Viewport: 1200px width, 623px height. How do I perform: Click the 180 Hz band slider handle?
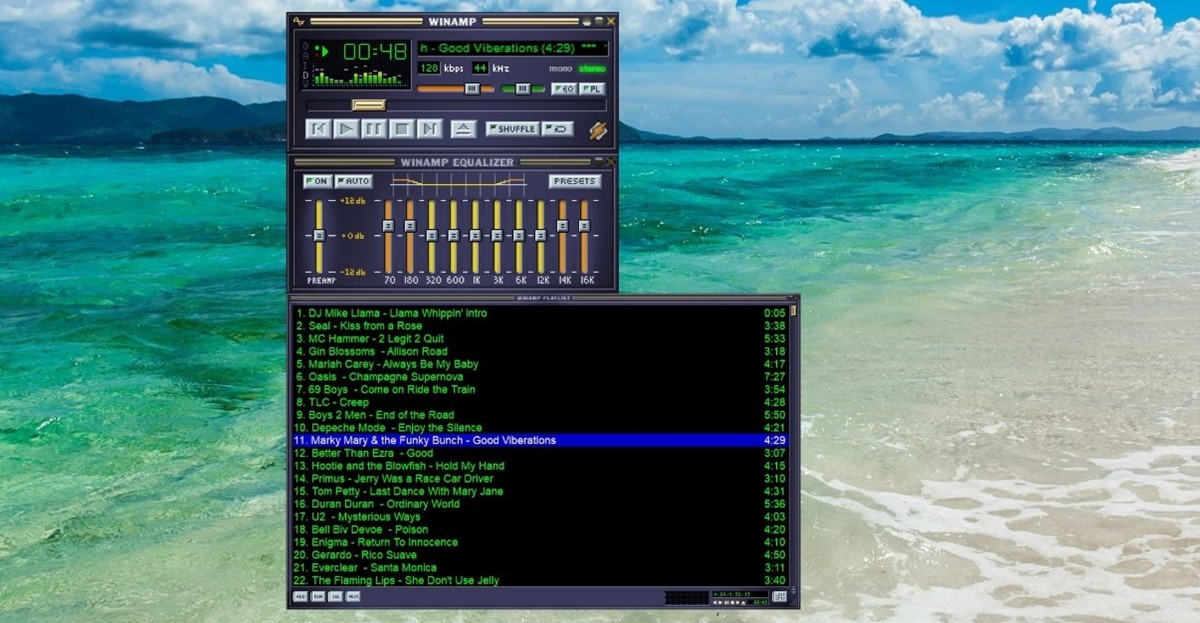(410, 226)
